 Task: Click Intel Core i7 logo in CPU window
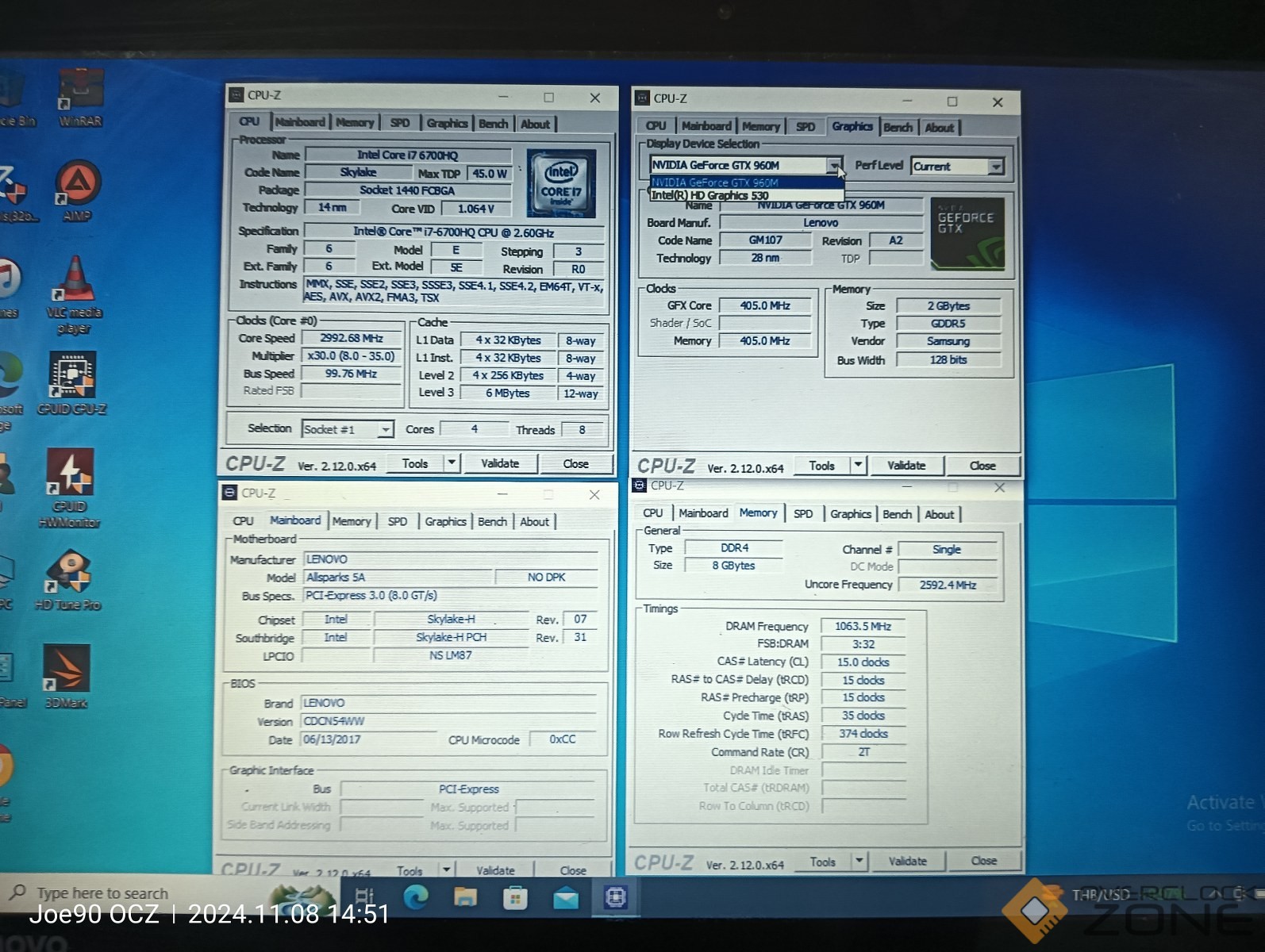coord(561,184)
